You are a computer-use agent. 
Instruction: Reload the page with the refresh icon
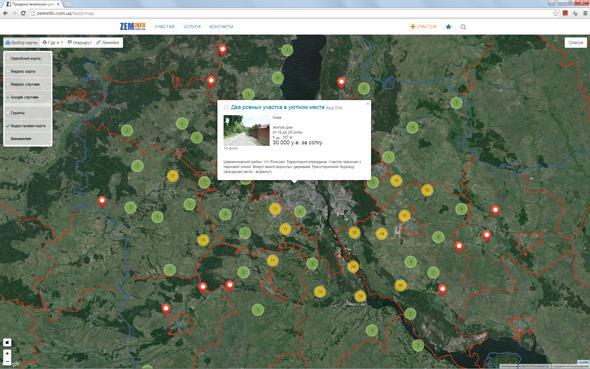23,13
